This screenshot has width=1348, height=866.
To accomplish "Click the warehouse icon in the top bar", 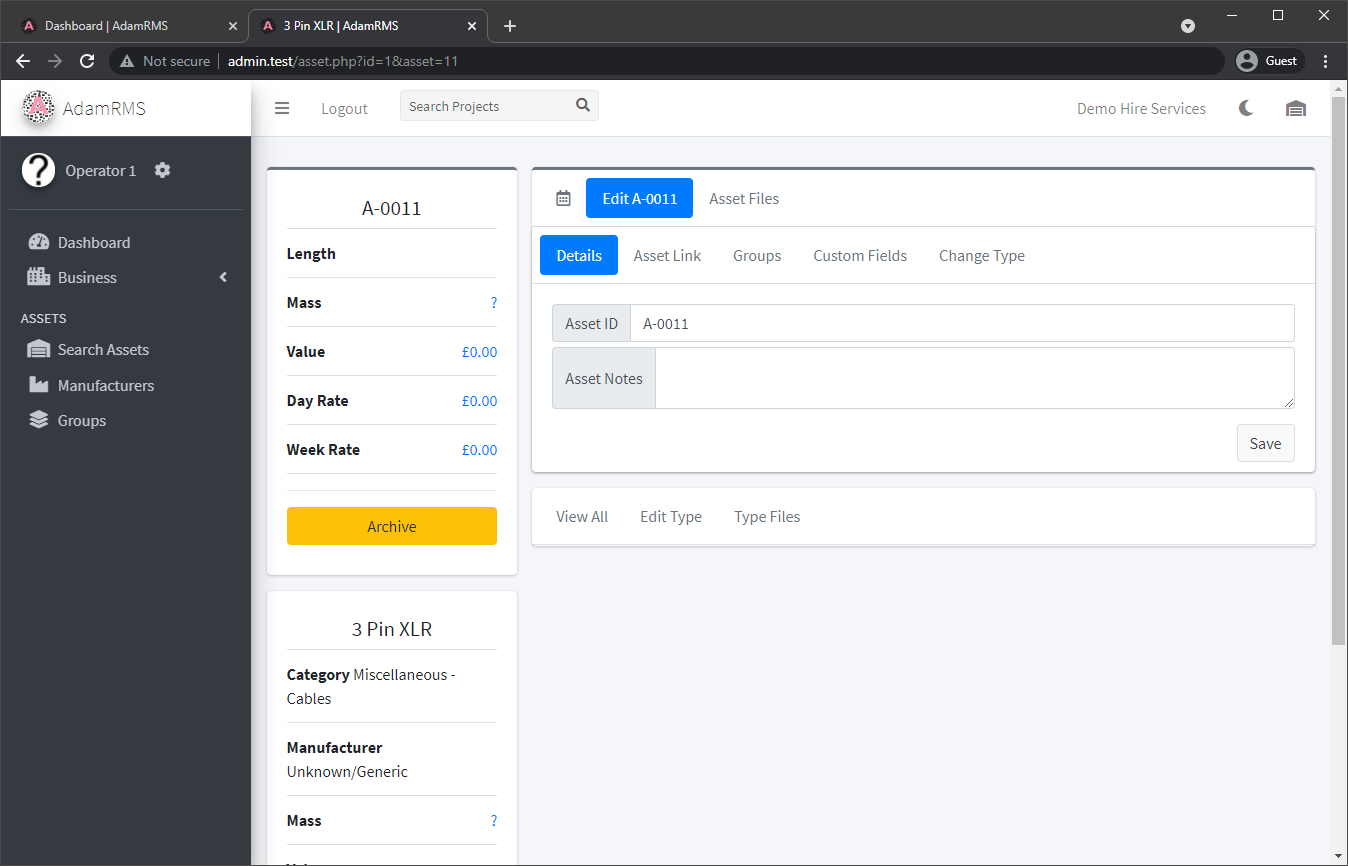I will coord(1296,108).
